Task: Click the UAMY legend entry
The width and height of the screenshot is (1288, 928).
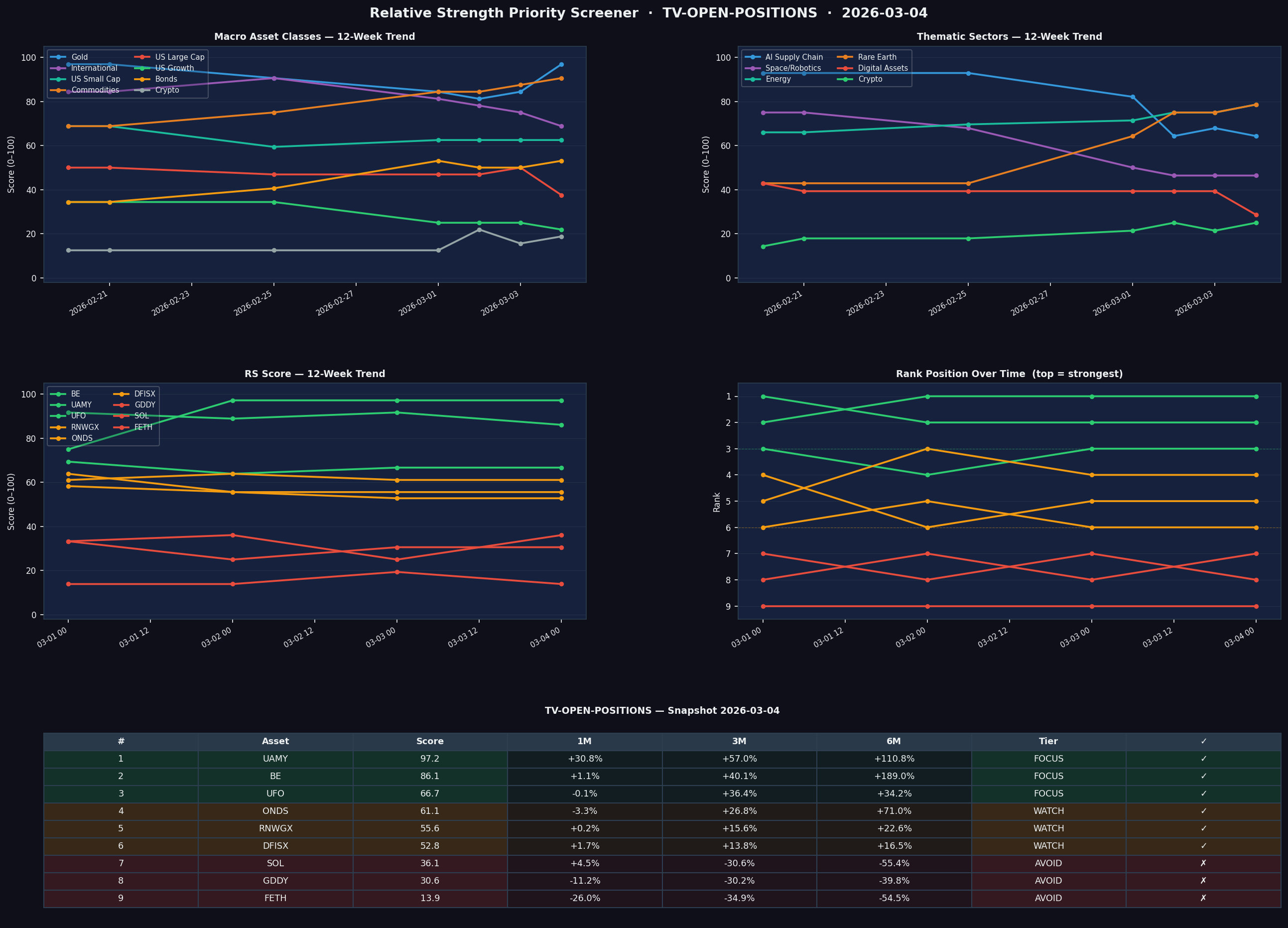Action: click(x=81, y=405)
